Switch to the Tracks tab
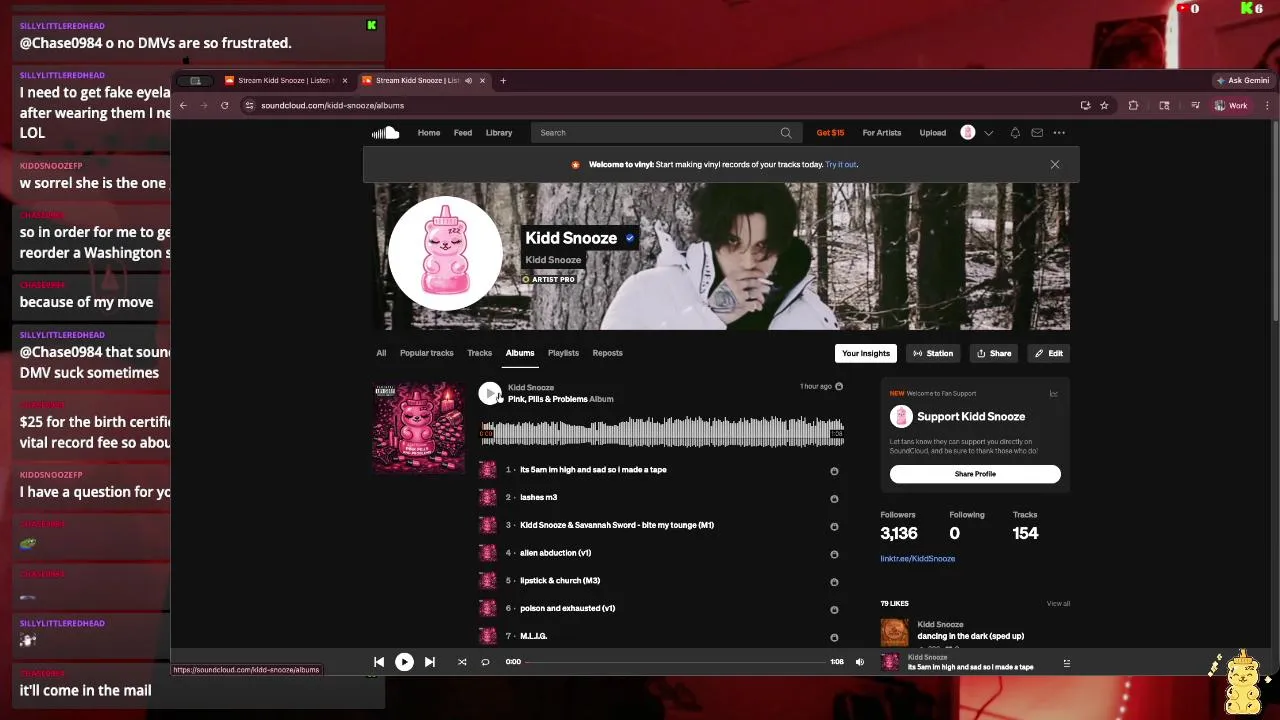Screen dimensions: 1280x720 [479, 353]
